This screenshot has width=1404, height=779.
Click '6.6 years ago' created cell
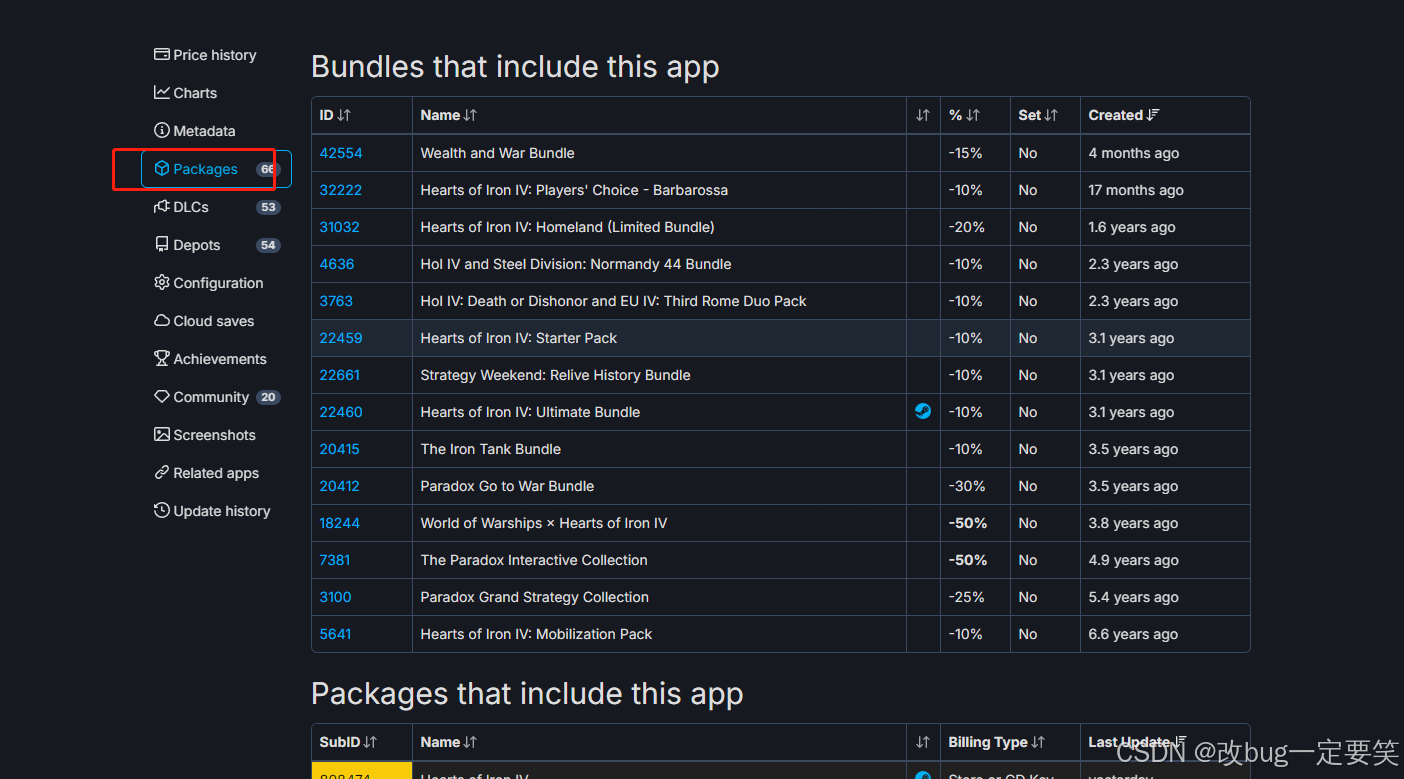point(1165,634)
